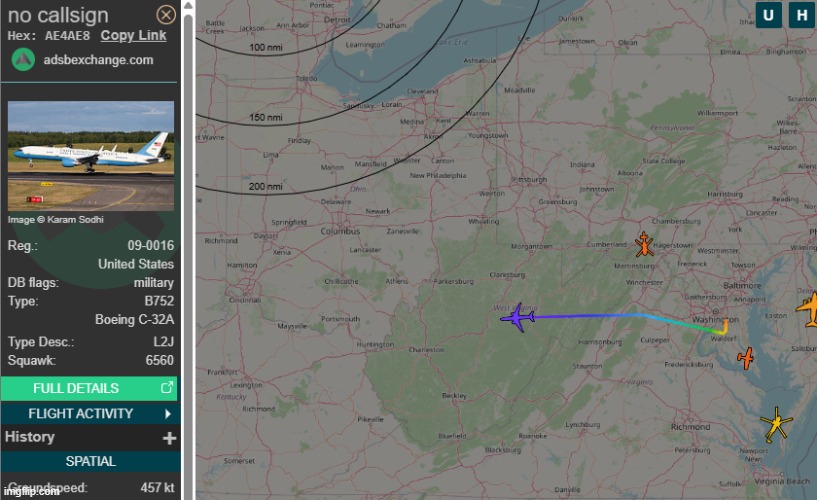Image resolution: width=817 pixels, height=500 pixels.
Task: Click the external link icon on FULL DETAILS
Action: tap(167, 388)
